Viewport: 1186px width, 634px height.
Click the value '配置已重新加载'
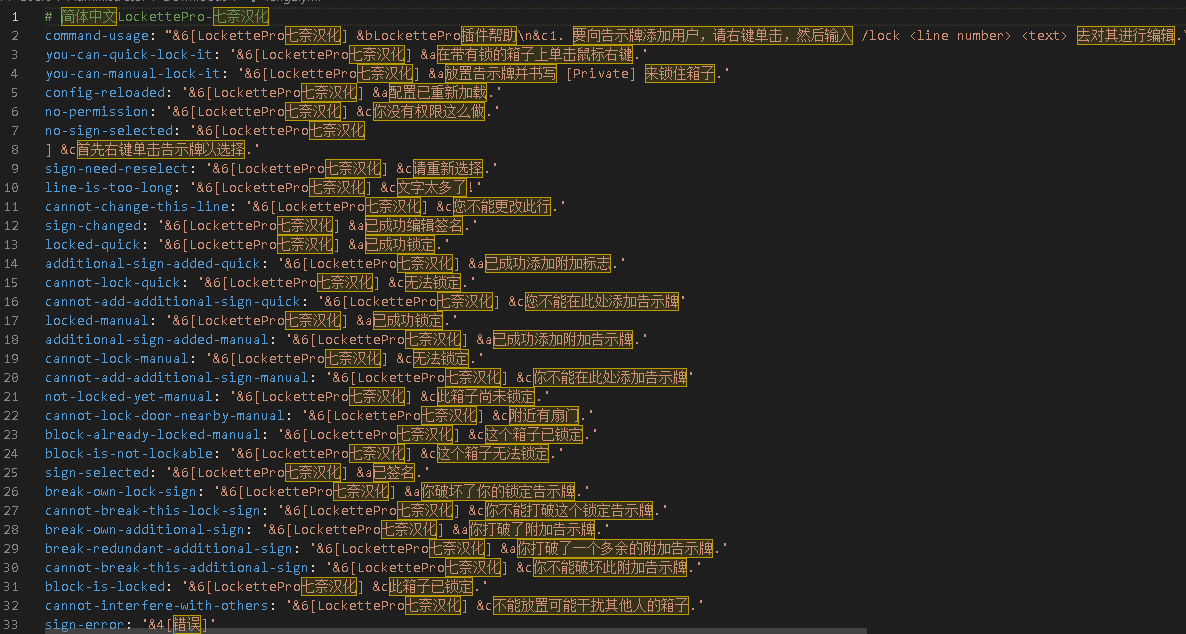point(438,92)
